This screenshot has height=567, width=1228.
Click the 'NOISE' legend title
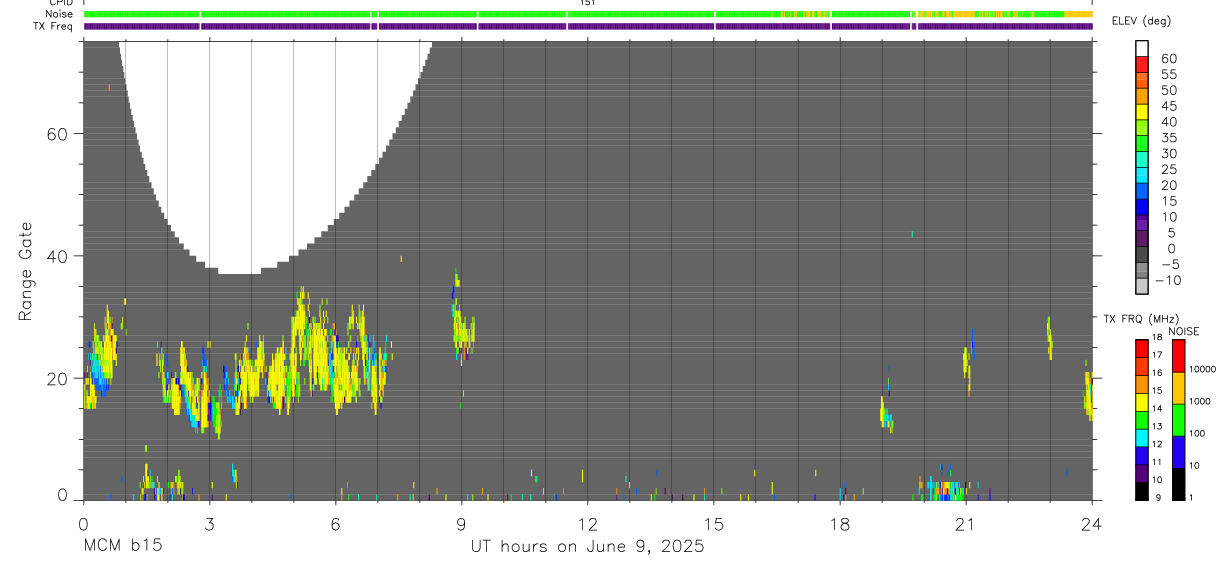(1183, 332)
